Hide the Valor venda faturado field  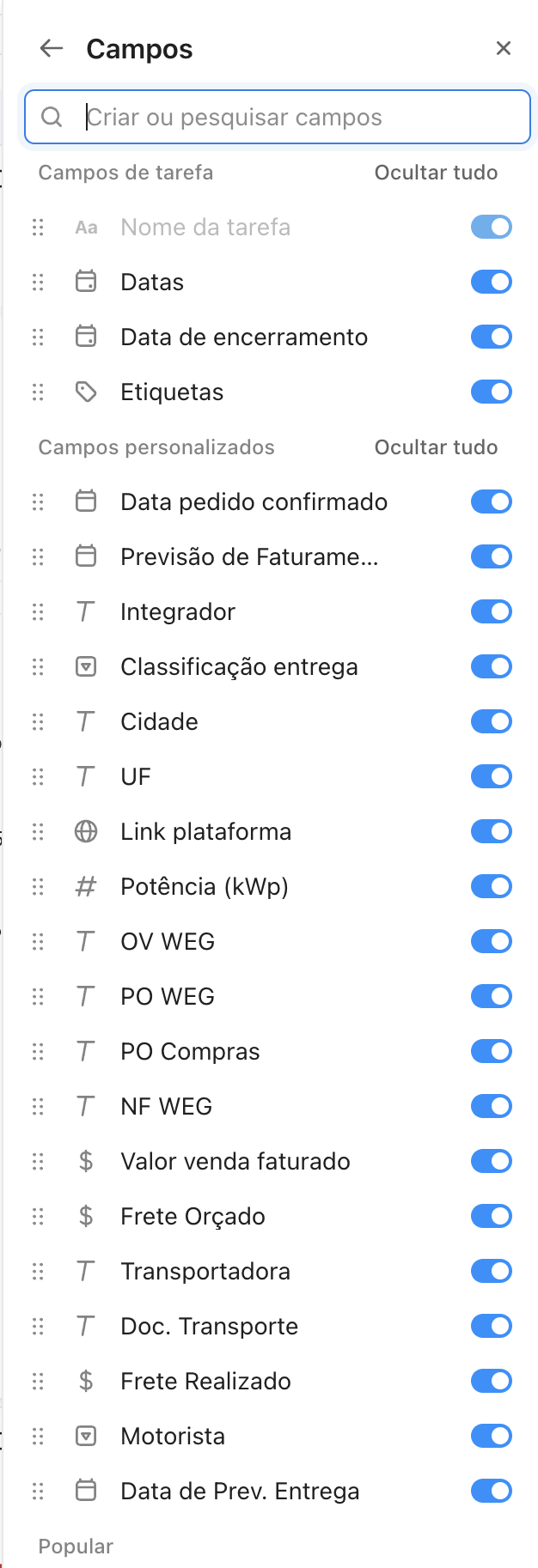coord(491,1161)
